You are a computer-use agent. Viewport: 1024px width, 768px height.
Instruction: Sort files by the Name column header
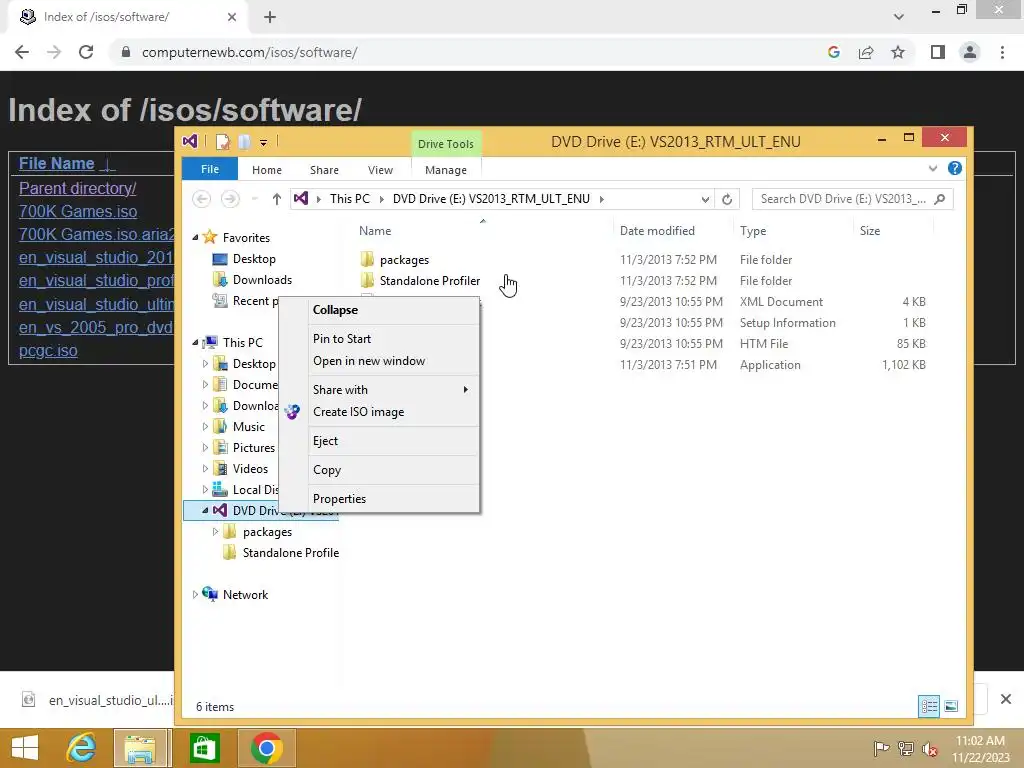point(375,231)
